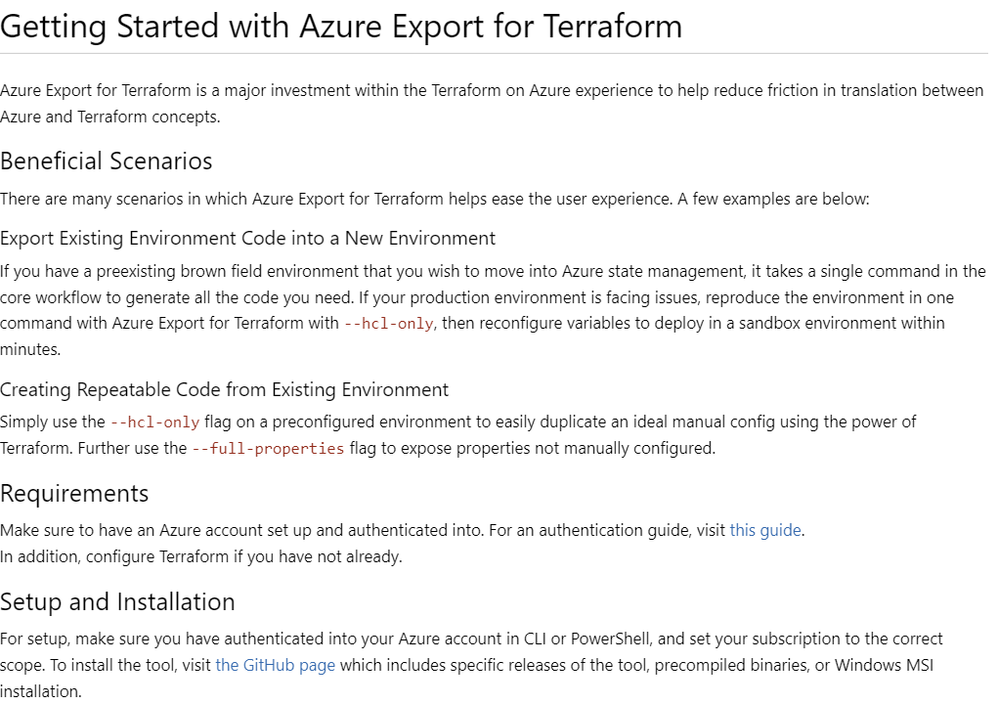Click the "Beneficial Scenarios" heading

[106, 161]
